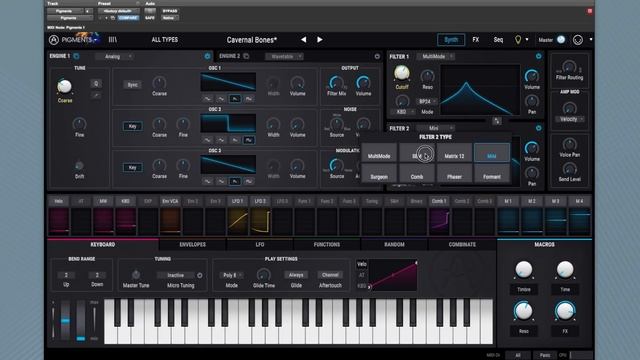The width and height of the screenshot is (640, 360).
Task: Select OSC 1 sine waveform icon
Action: coord(207,99)
